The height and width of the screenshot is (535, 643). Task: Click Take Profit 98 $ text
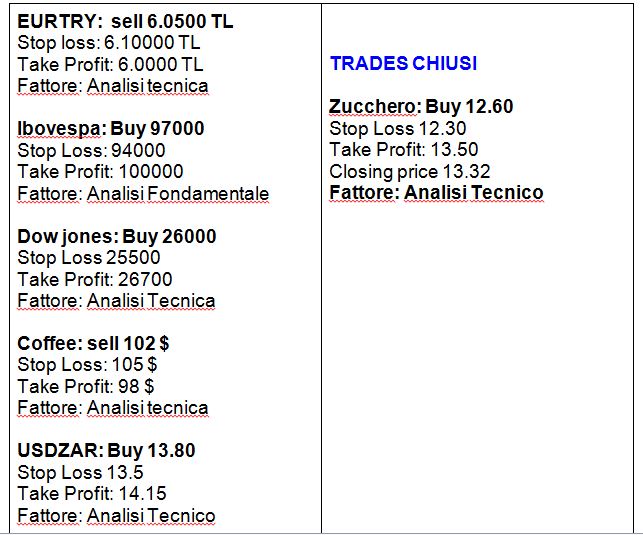(86, 387)
